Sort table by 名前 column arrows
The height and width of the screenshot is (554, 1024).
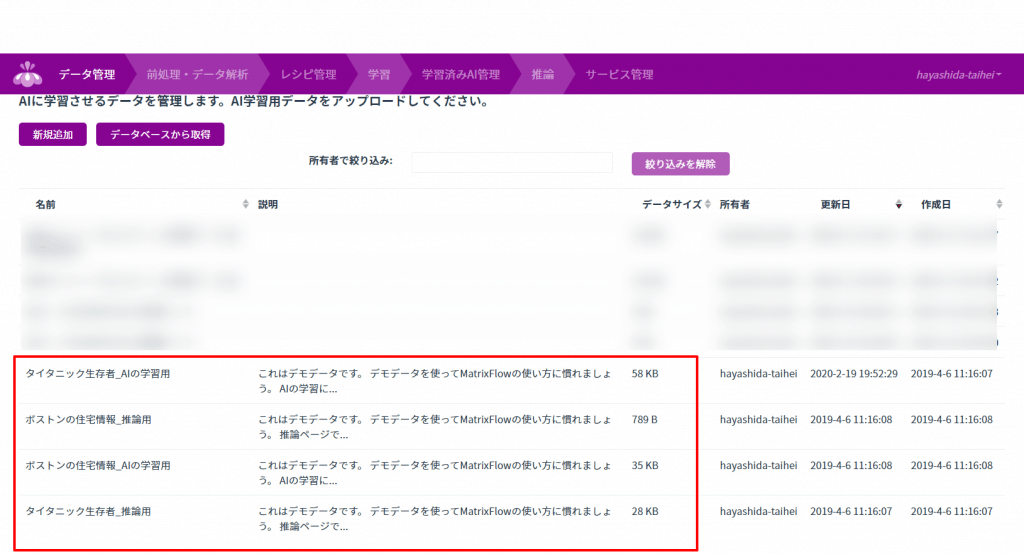point(246,204)
